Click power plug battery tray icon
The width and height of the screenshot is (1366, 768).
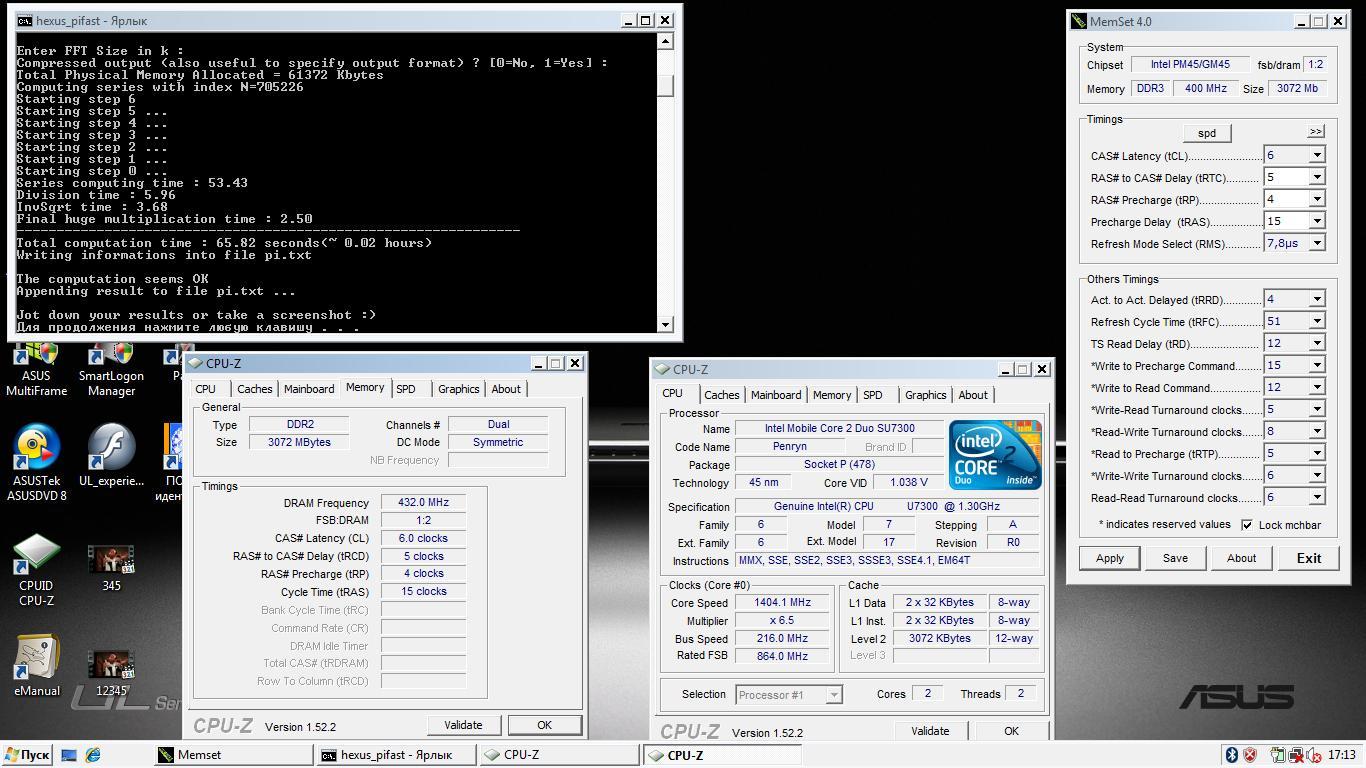1277,755
